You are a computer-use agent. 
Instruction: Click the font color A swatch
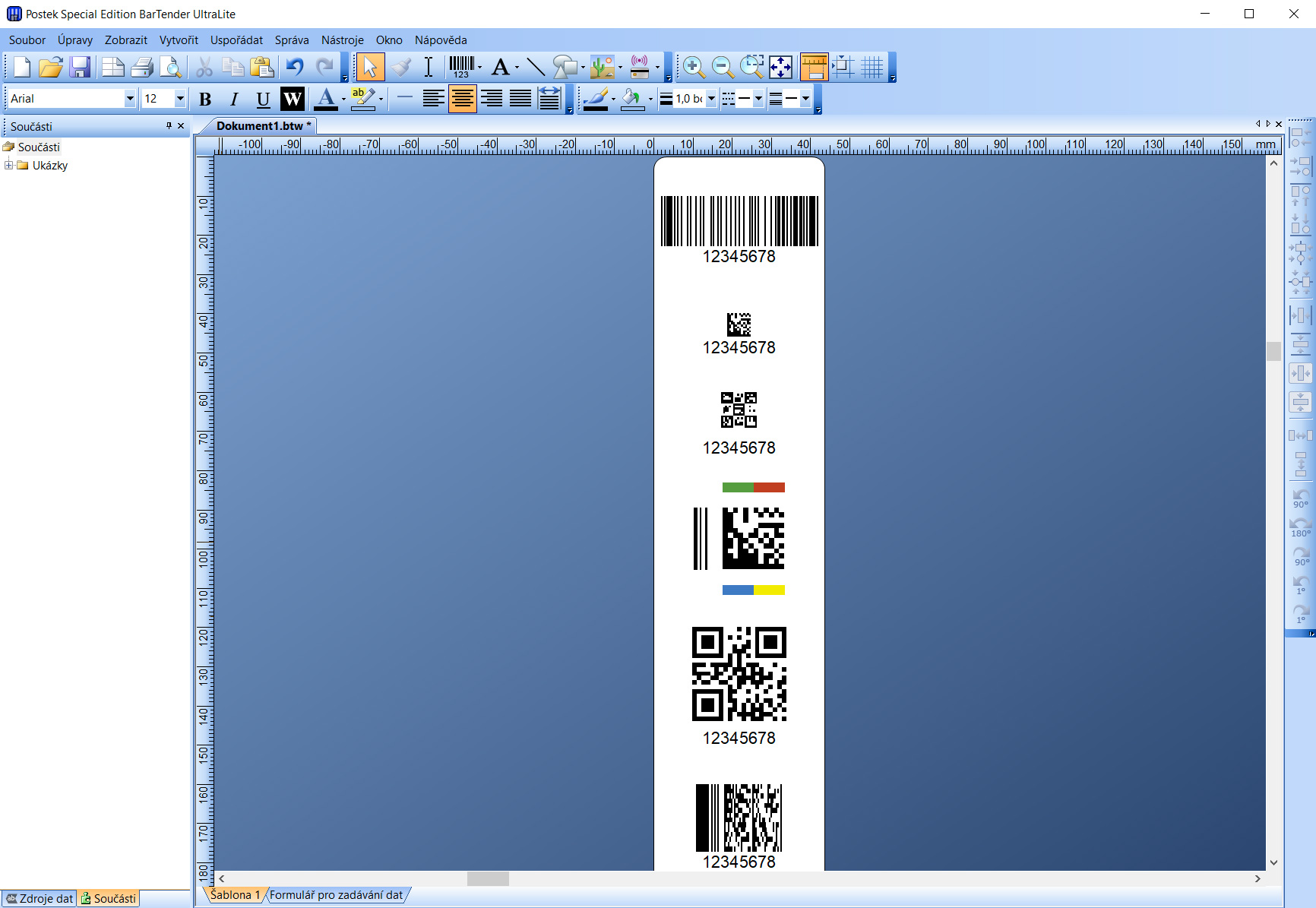pos(326,99)
